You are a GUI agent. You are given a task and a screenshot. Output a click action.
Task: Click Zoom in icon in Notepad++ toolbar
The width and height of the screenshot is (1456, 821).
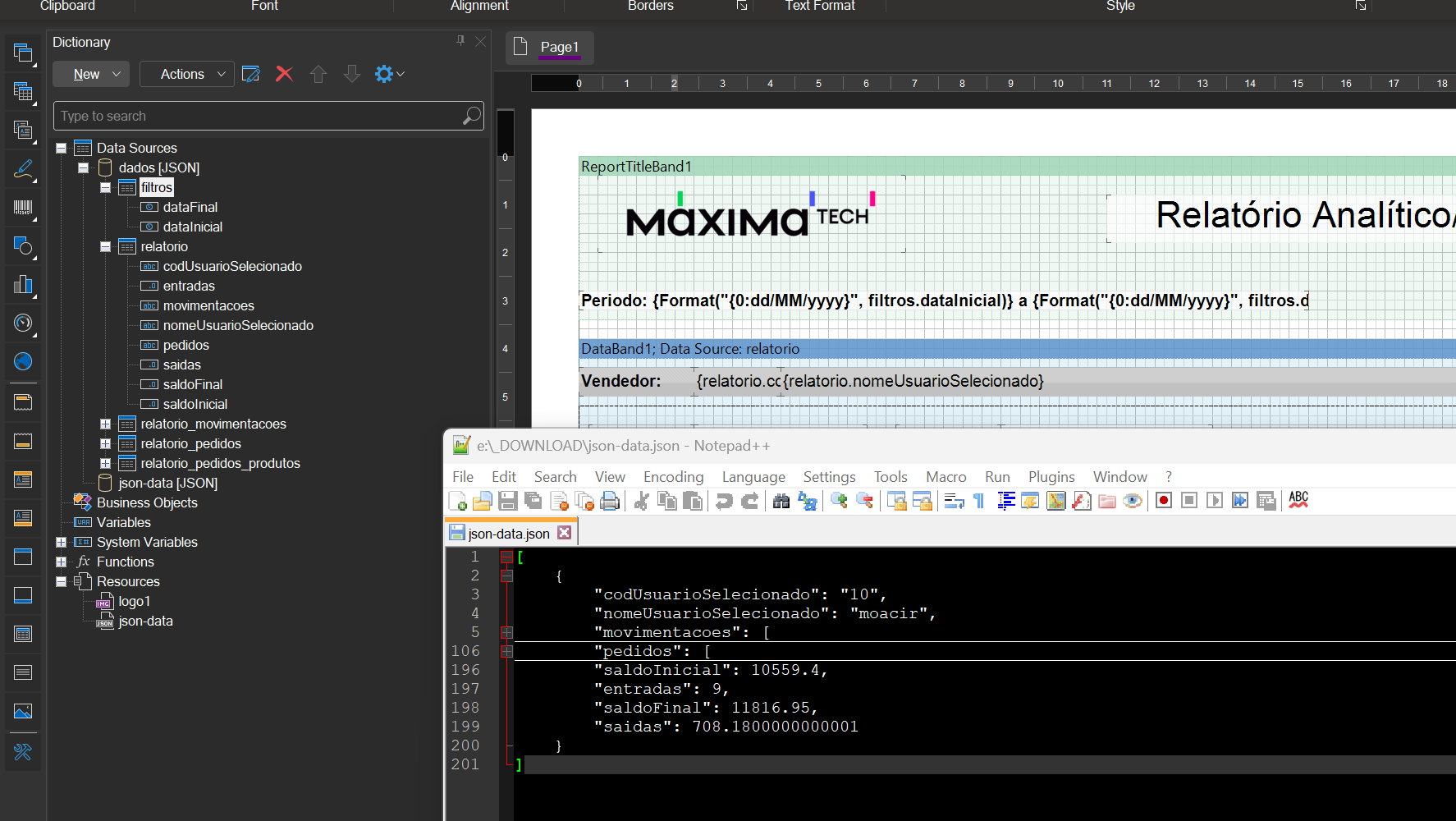[x=839, y=501]
